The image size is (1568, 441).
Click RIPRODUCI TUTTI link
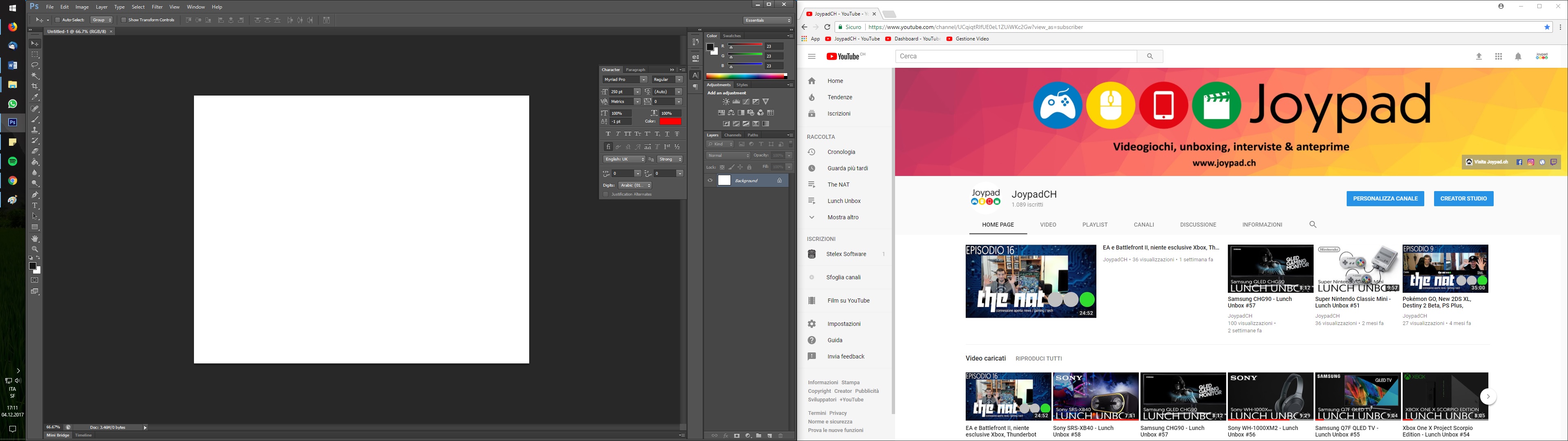pos(1038,359)
